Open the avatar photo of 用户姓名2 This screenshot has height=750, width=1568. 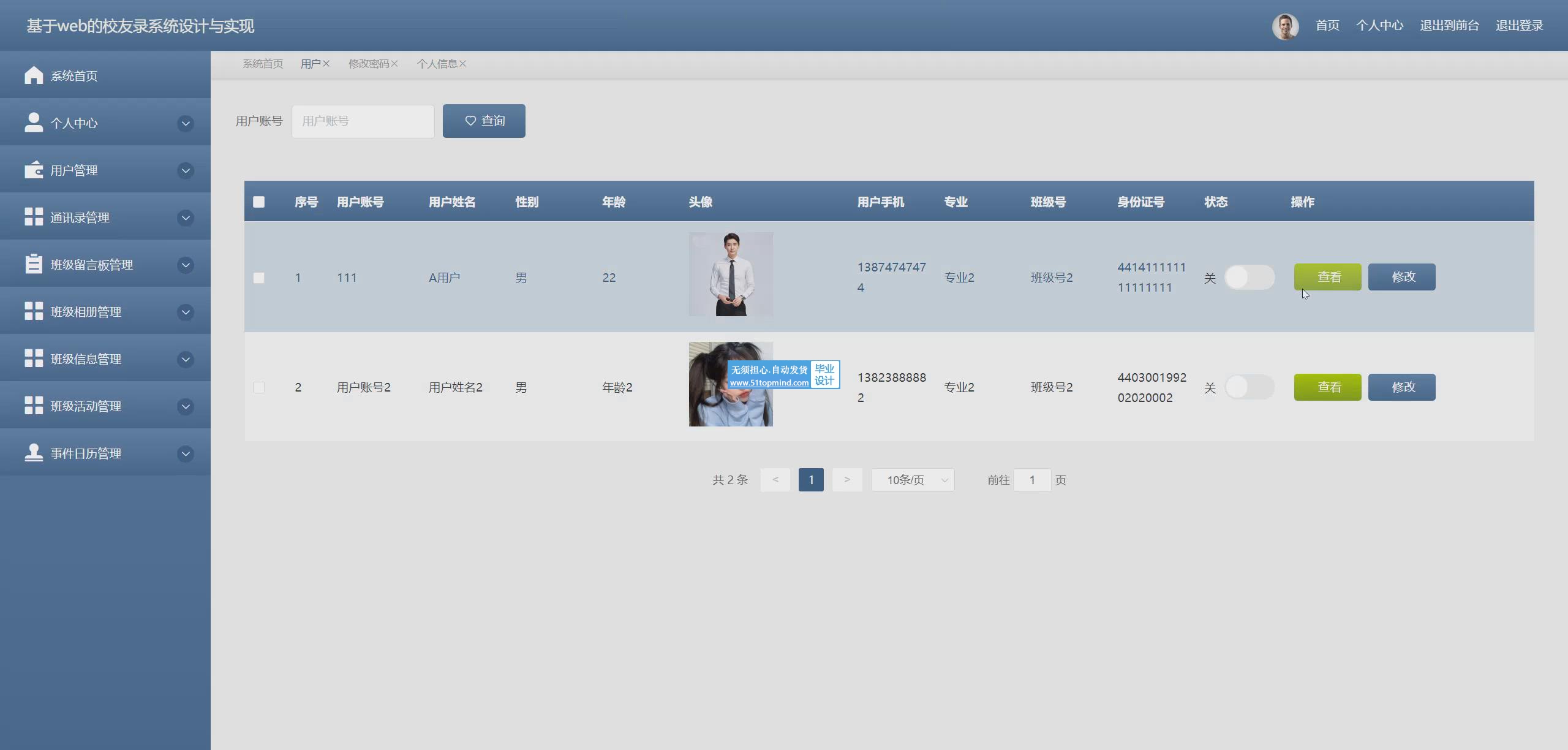tap(731, 384)
